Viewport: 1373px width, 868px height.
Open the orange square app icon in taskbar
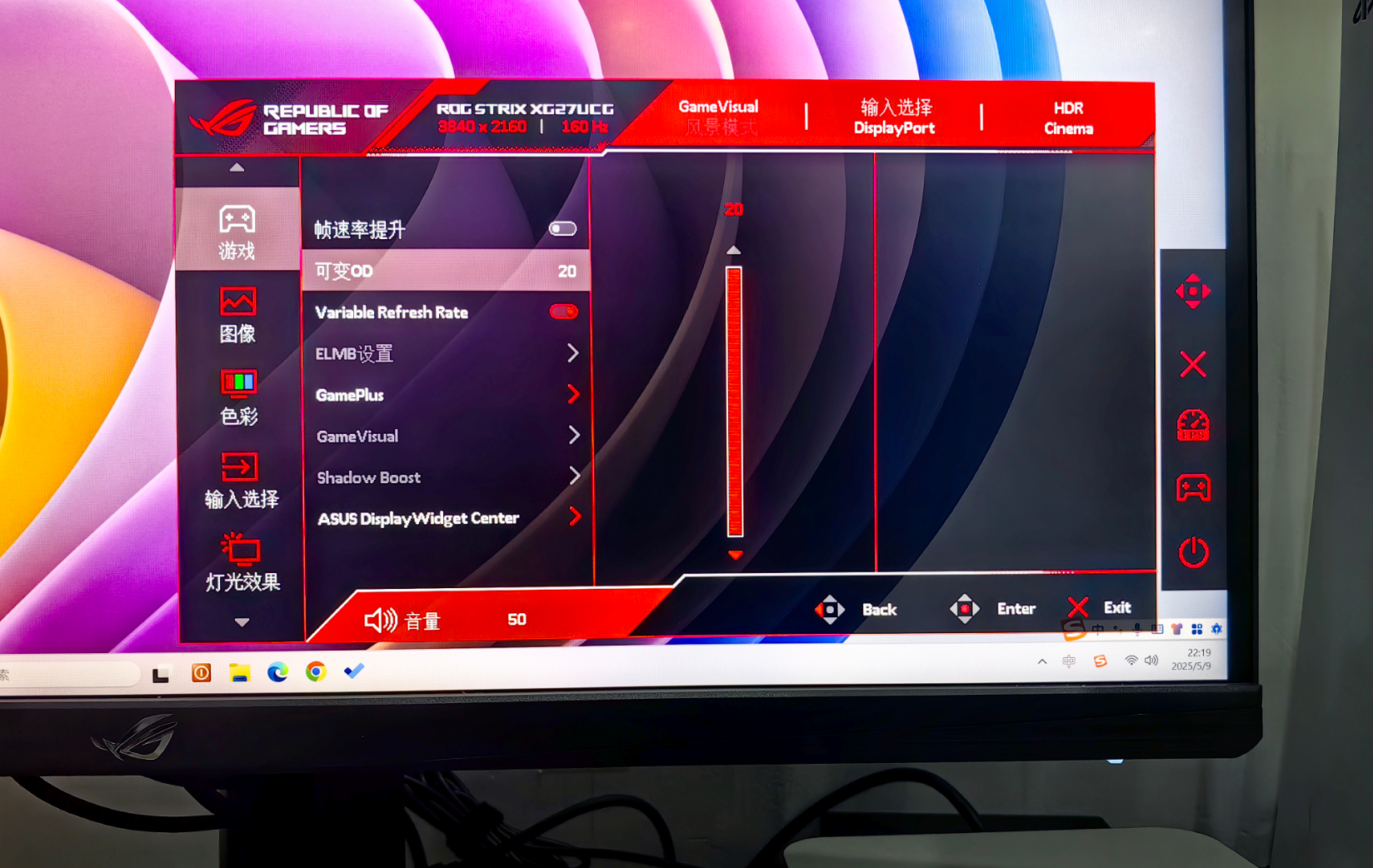click(202, 672)
